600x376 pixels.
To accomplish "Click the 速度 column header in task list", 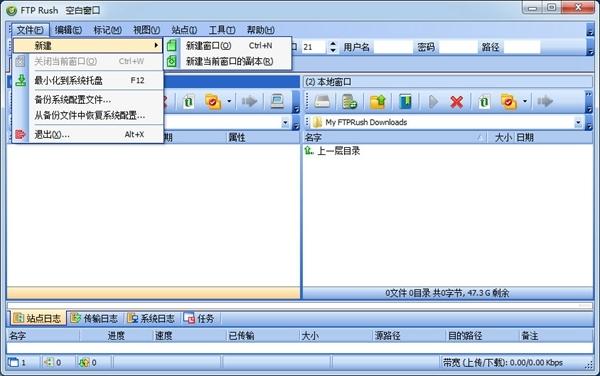I will pyautogui.click(x=189, y=336).
